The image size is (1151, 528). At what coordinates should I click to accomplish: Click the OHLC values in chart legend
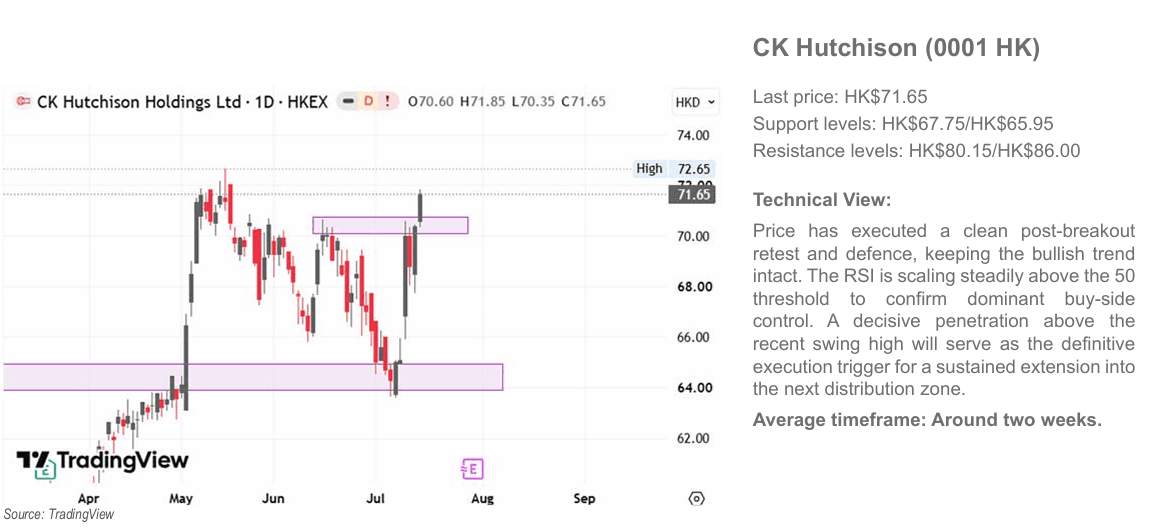[506, 101]
